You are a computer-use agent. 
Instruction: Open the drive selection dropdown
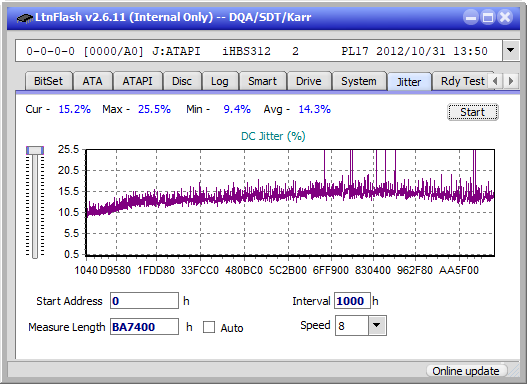[x=511, y=51]
